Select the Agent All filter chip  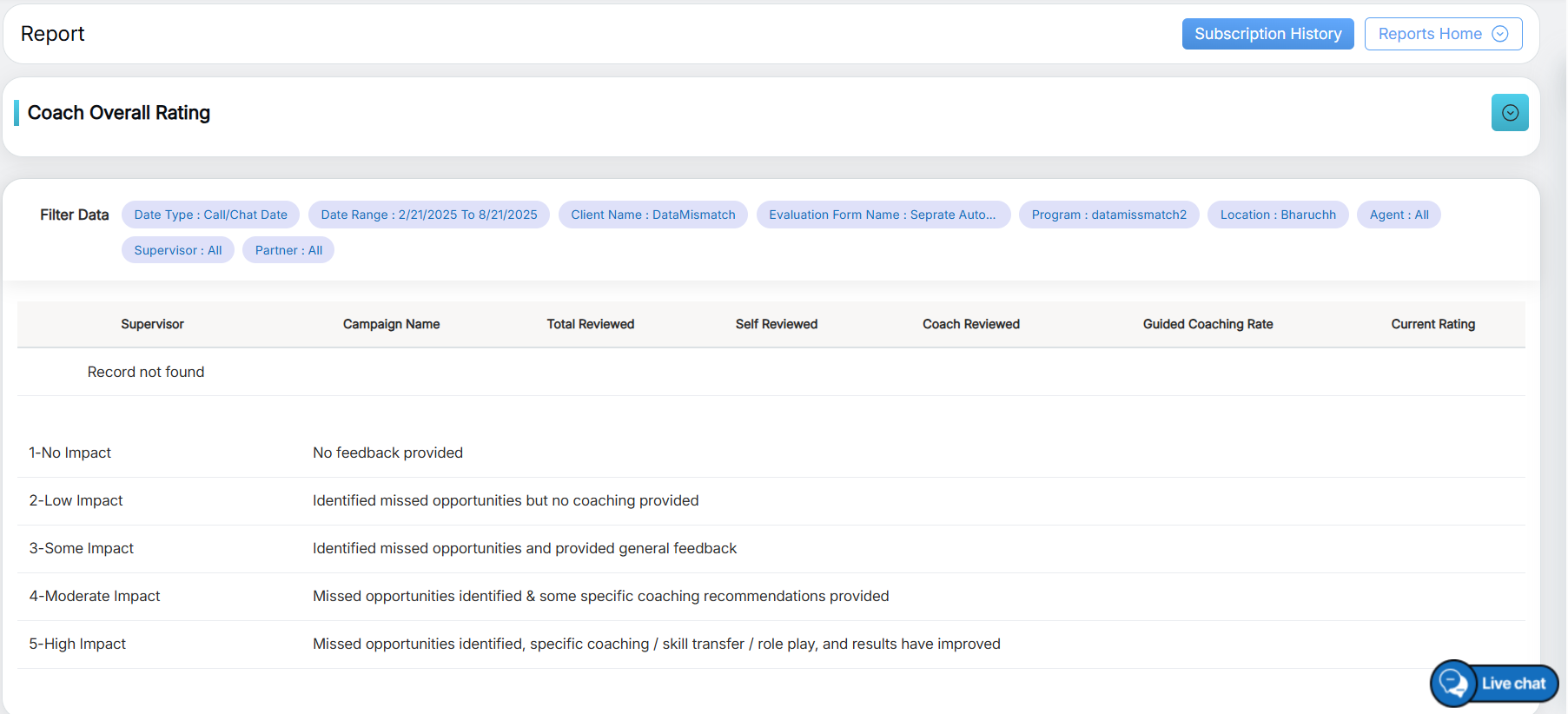click(1398, 215)
